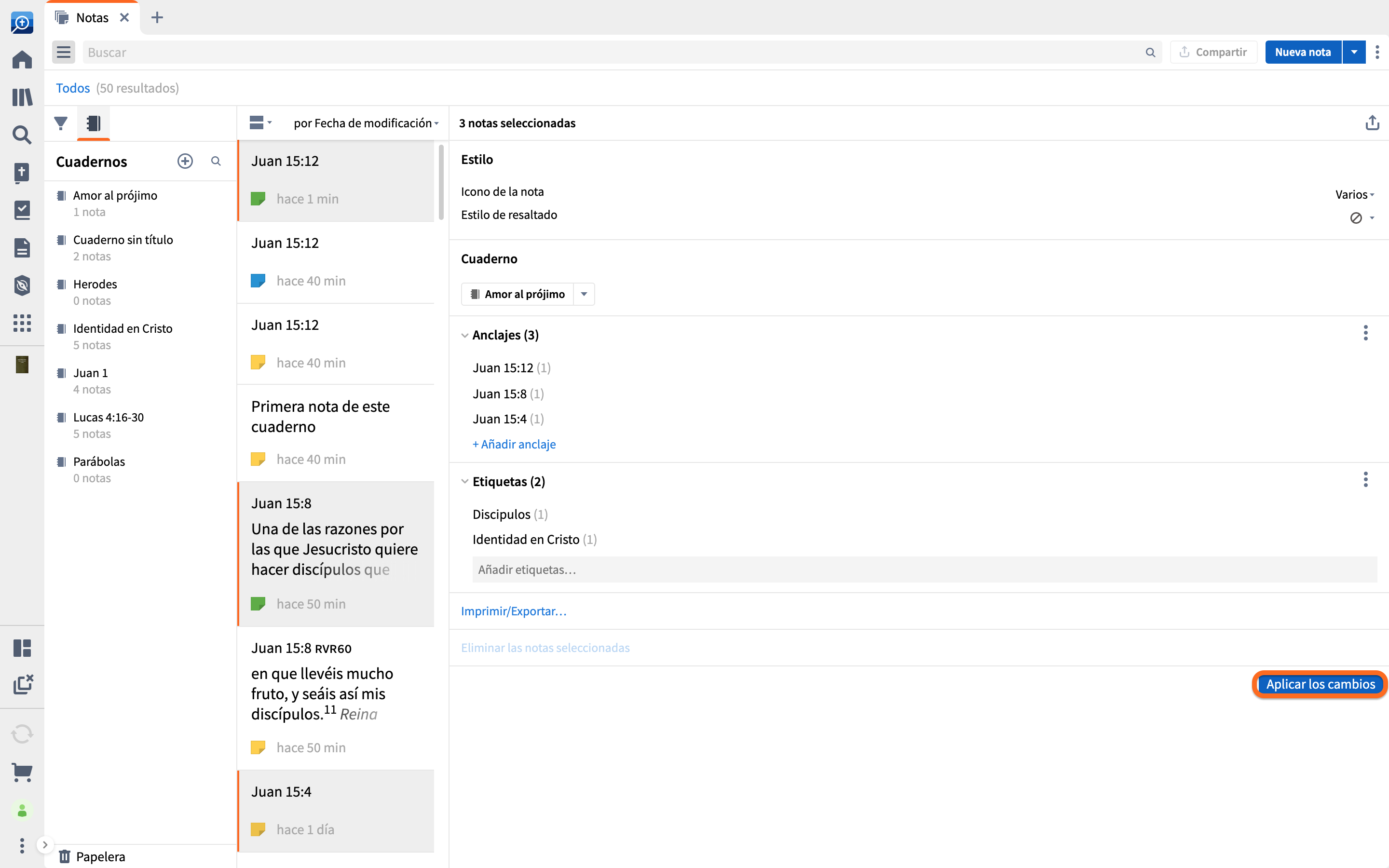Open the shopping cart store icon
Image resolution: width=1389 pixels, height=868 pixels.
tap(22, 772)
